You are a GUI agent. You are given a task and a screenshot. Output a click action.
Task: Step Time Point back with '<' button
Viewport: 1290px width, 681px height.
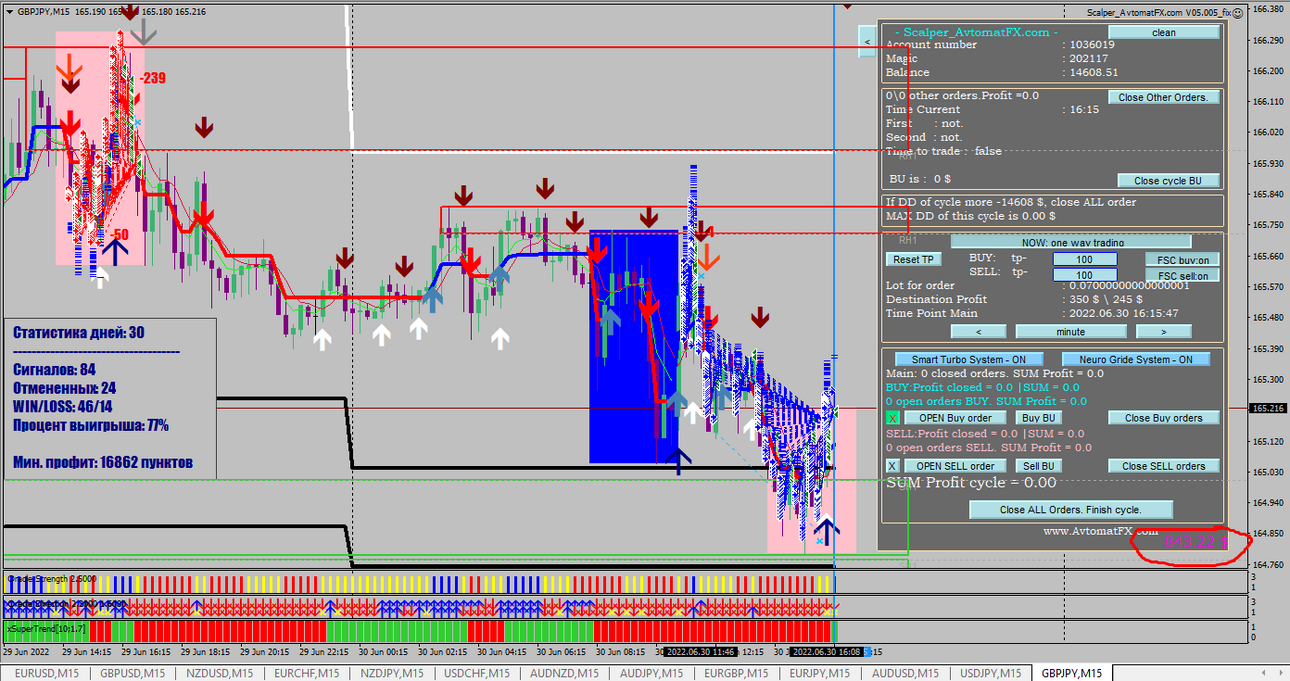977,331
